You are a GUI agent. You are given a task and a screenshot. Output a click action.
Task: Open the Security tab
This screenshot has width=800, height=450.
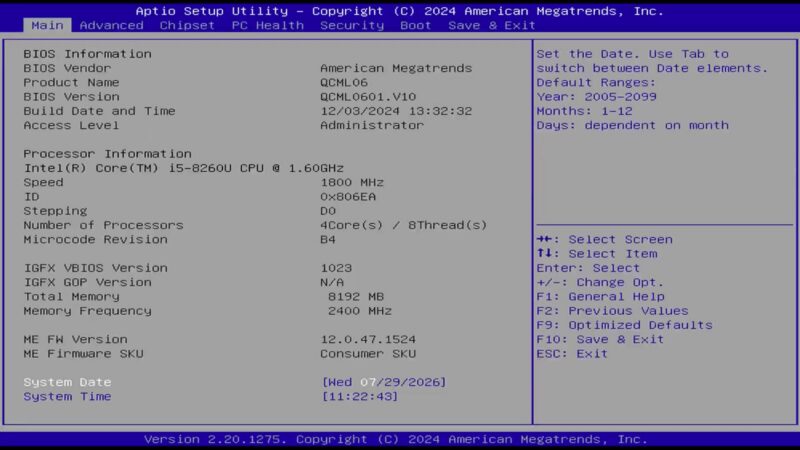(x=352, y=26)
